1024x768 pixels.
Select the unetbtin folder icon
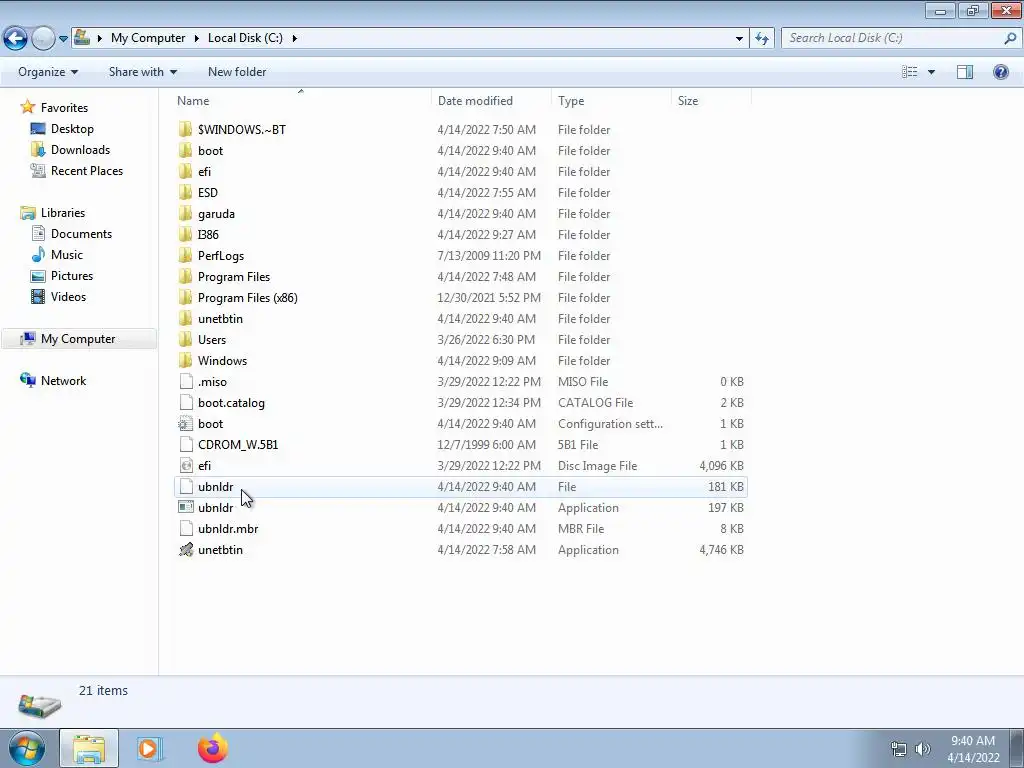185,319
